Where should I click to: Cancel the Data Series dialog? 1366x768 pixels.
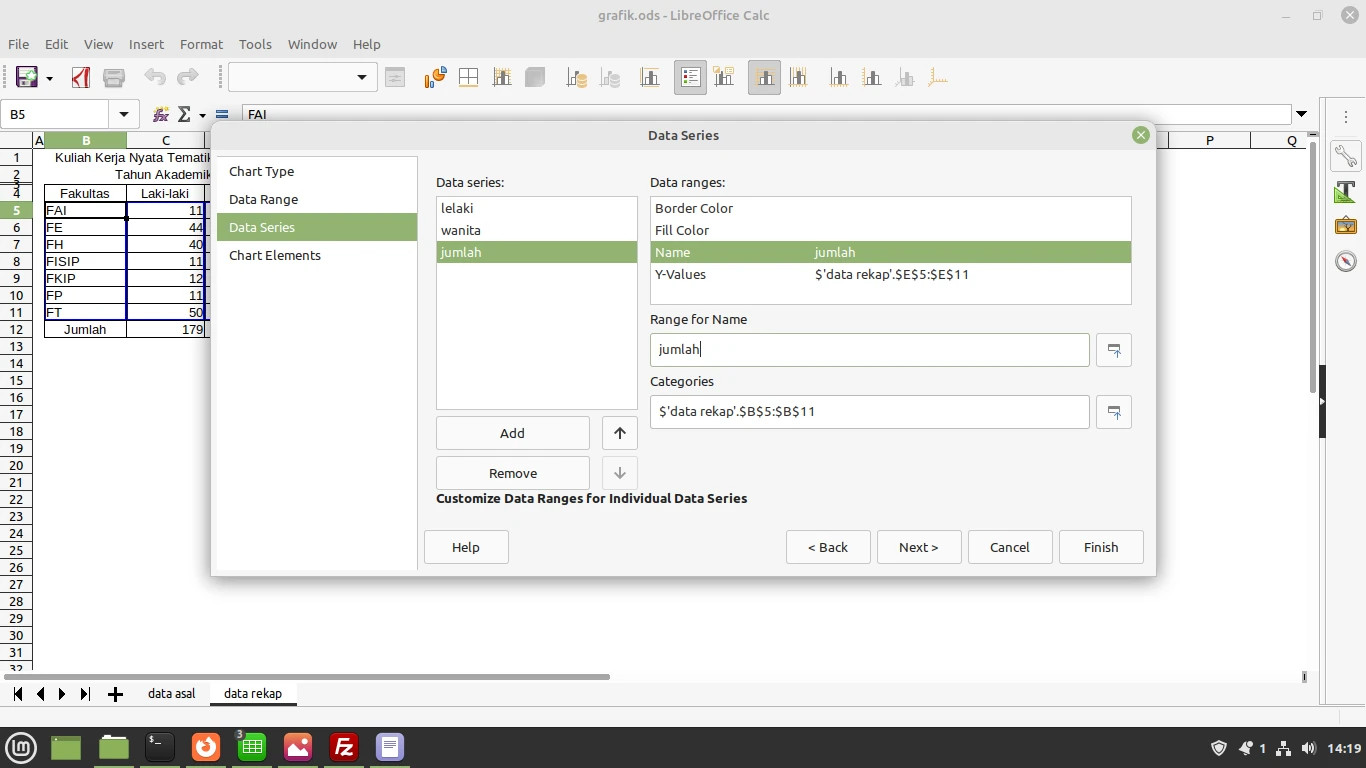click(1010, 547)
